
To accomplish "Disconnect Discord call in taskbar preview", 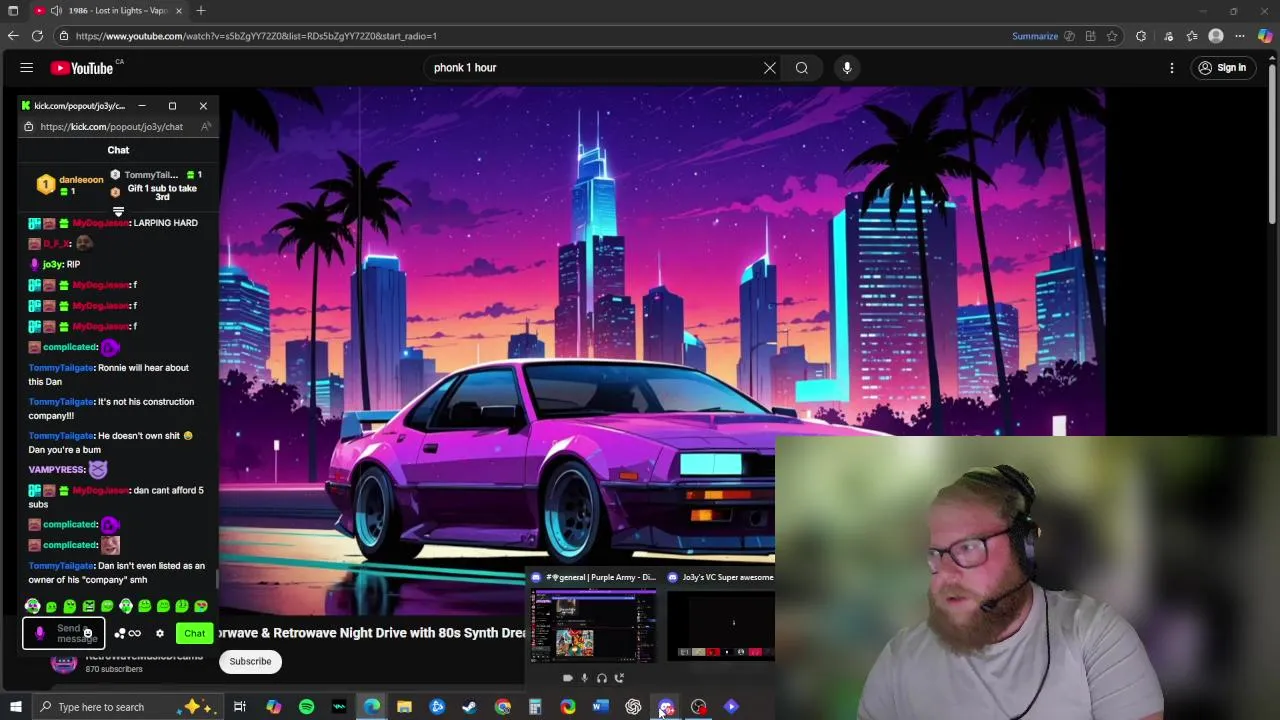I will 619,678.
